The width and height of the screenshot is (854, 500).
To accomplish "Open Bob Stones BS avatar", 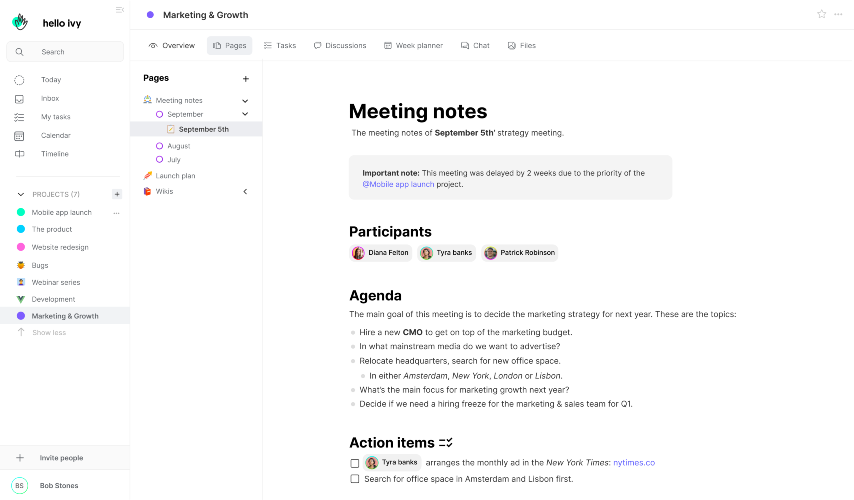I will click(x=20, y=485).
